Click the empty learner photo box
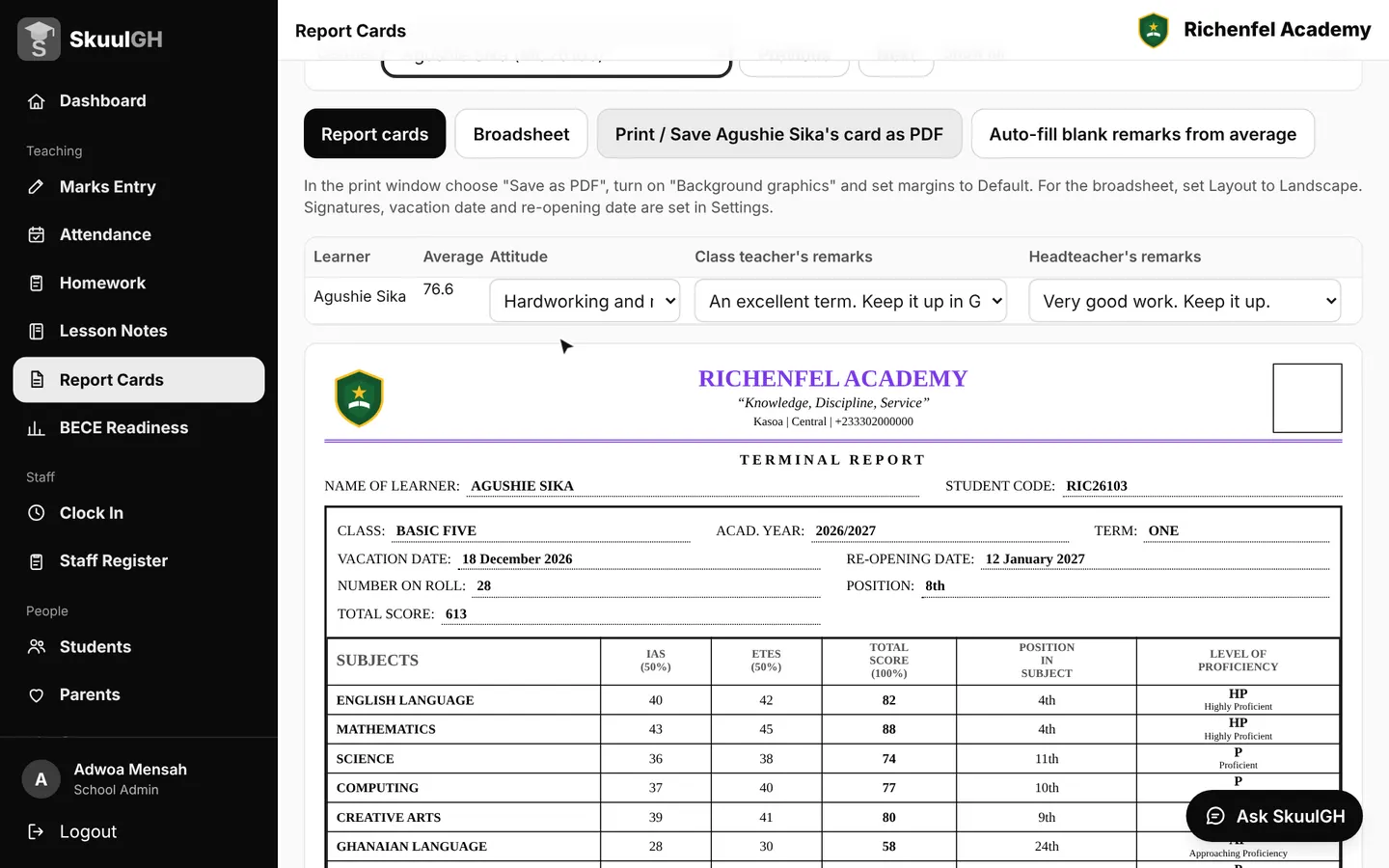The height and width of the screenshot is (868, 1389). [1307, 398]
